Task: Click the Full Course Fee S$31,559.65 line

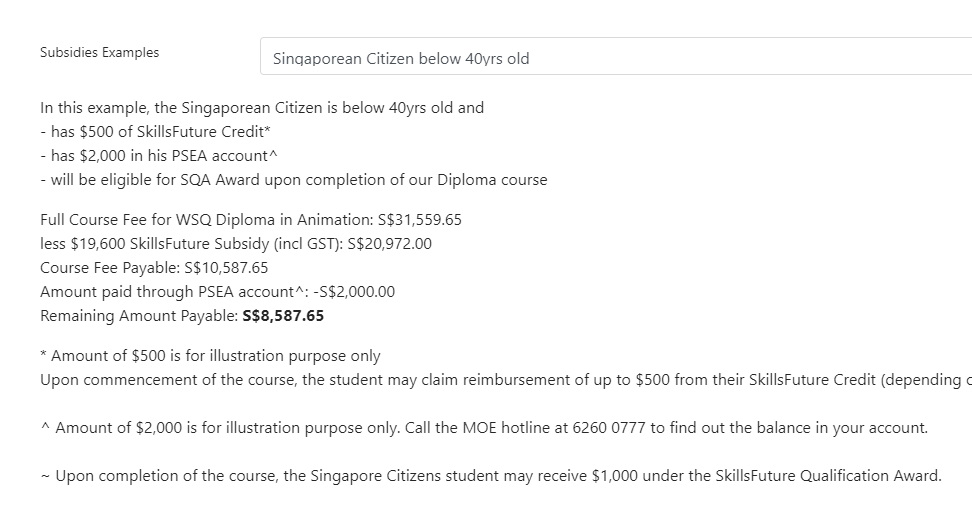Action: [251, 220]
